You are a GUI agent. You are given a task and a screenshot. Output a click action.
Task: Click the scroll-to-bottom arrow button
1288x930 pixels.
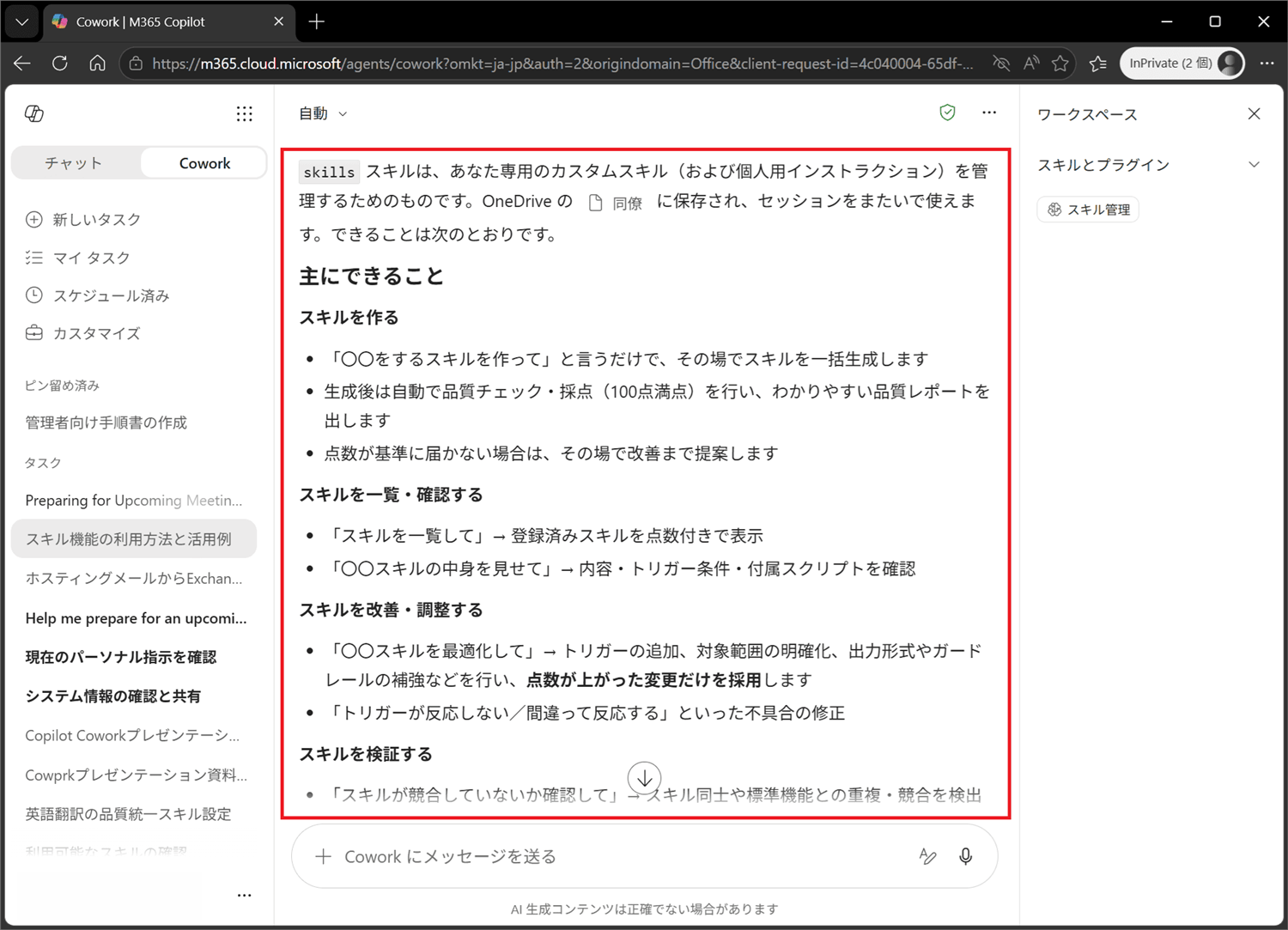click(x=644, y=778)
